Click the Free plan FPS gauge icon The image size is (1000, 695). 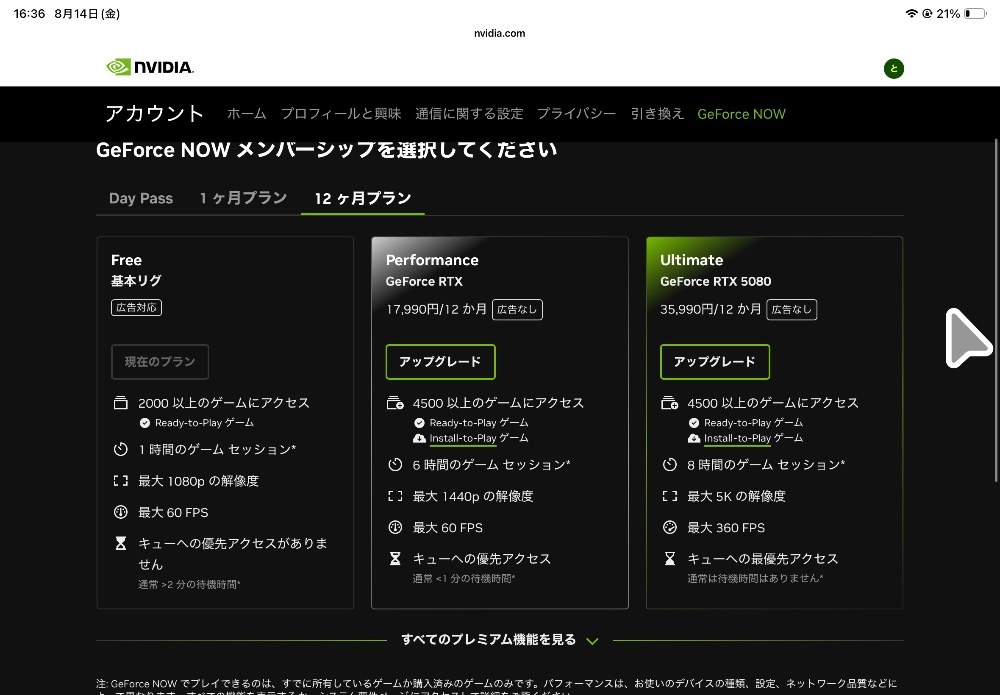121,512
